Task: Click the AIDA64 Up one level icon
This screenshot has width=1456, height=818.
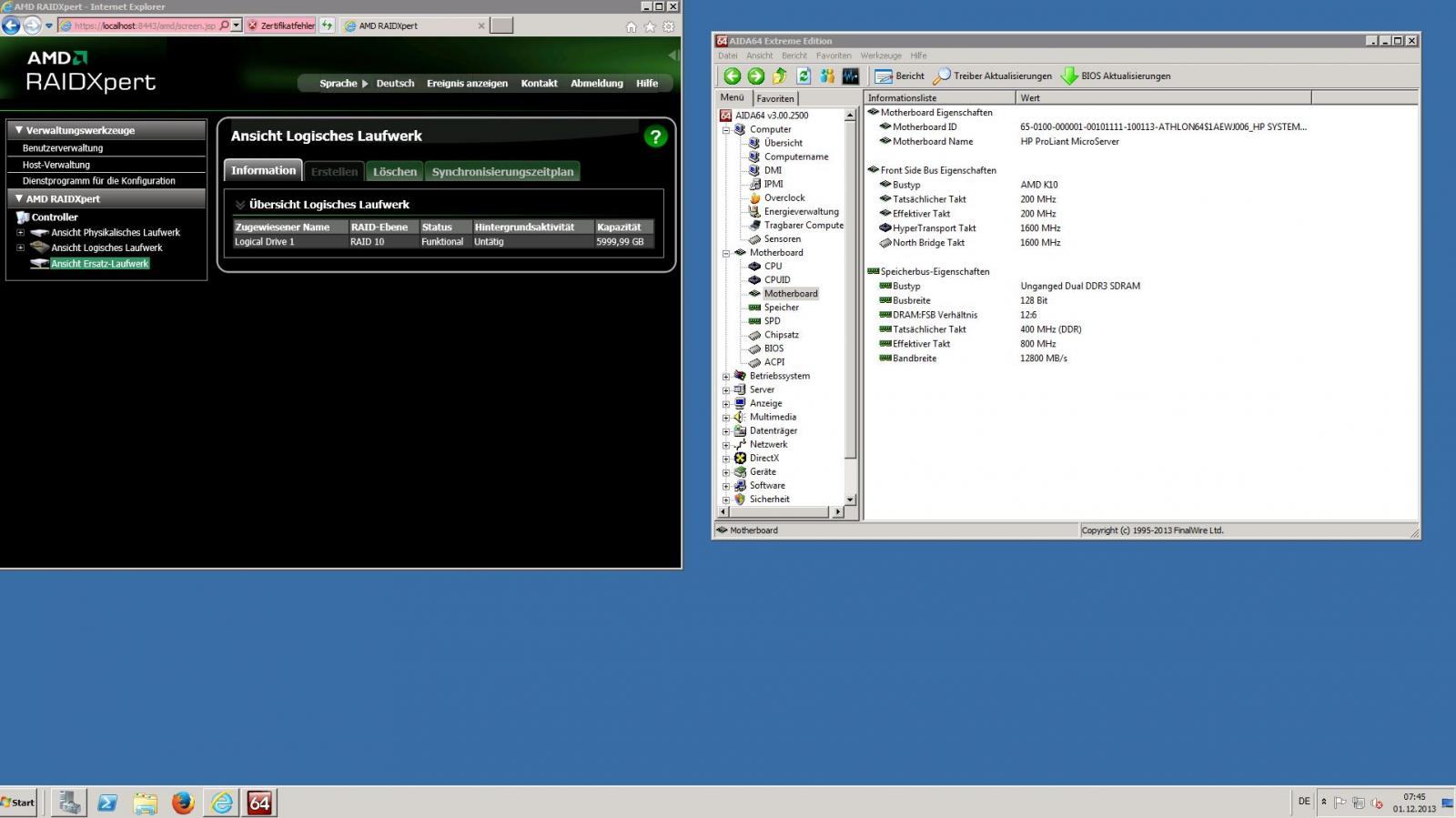Action: [x=780, y=76]
